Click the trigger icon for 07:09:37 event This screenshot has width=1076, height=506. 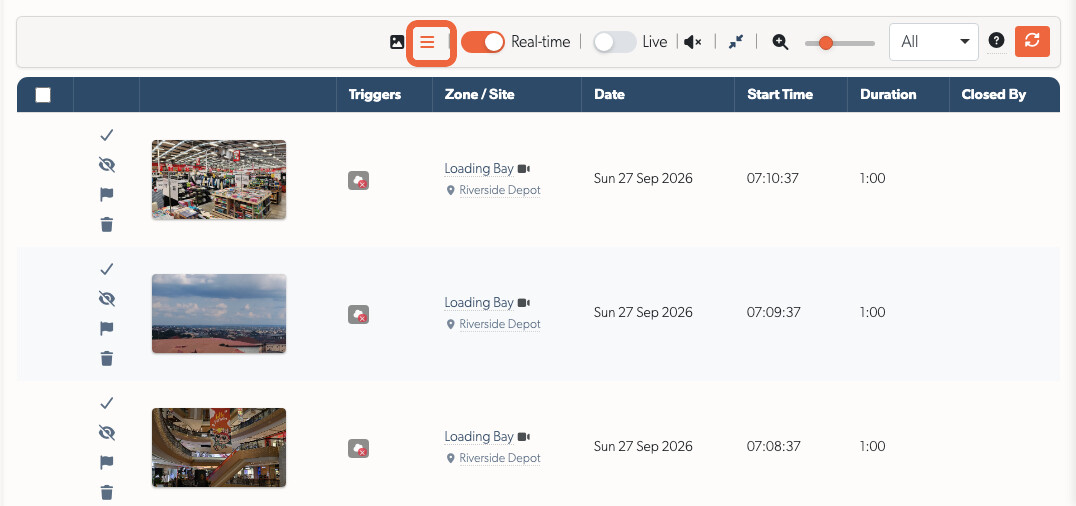pos(358,314)
